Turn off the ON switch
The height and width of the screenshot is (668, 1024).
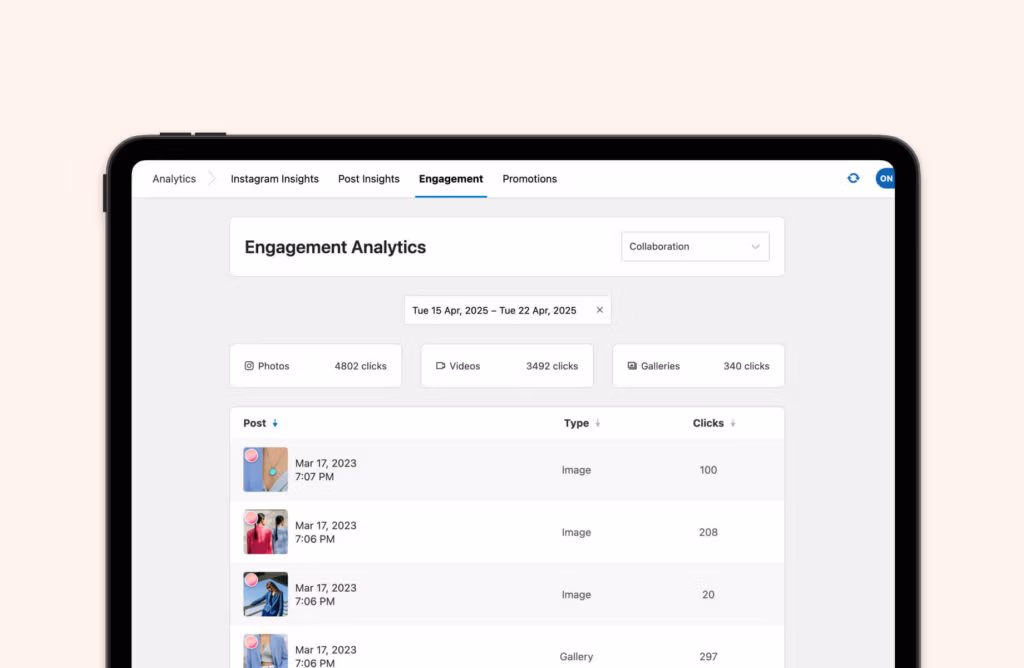coord(886,178)
